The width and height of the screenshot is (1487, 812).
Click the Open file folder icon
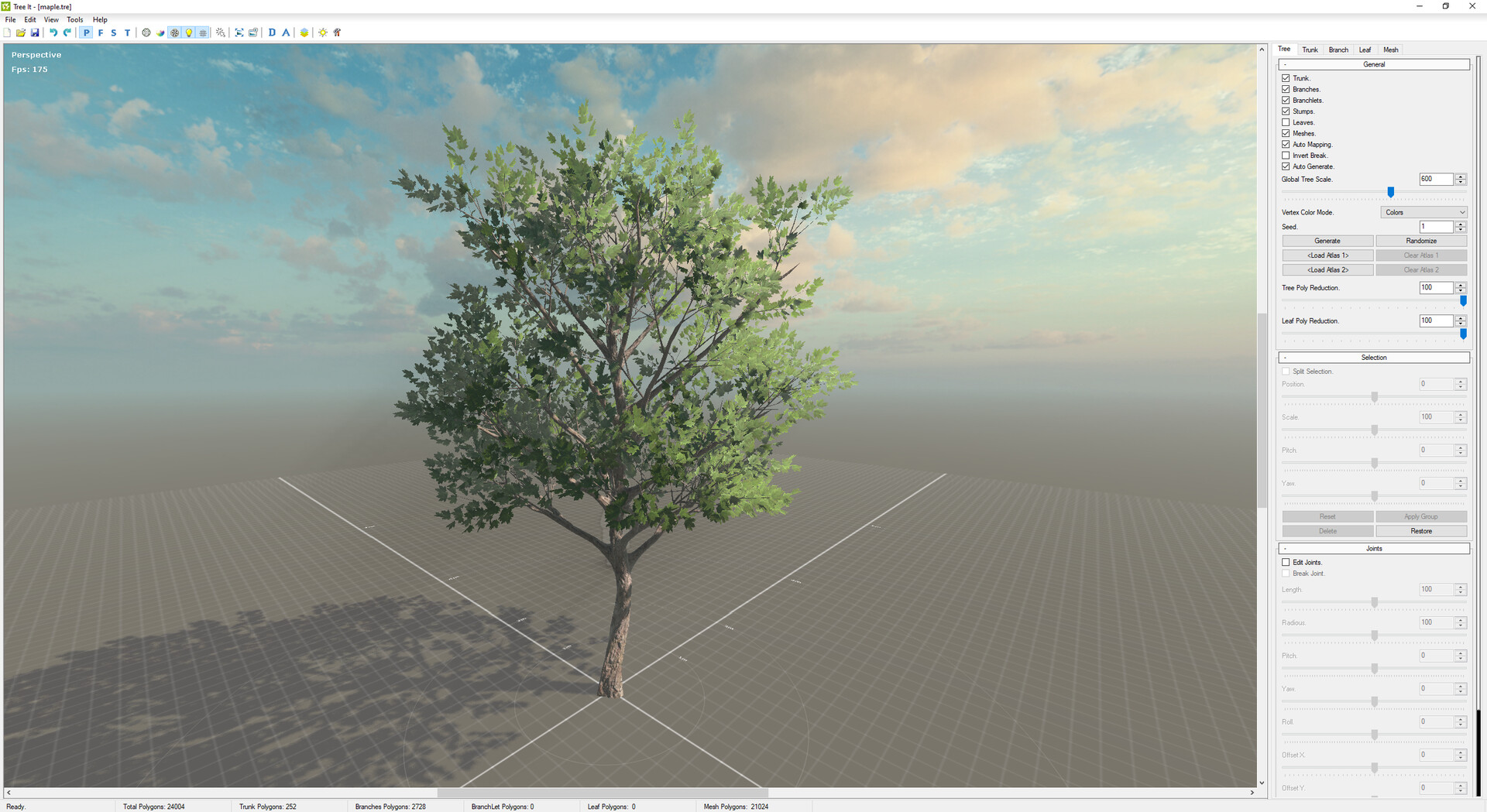tap(21, 33)
